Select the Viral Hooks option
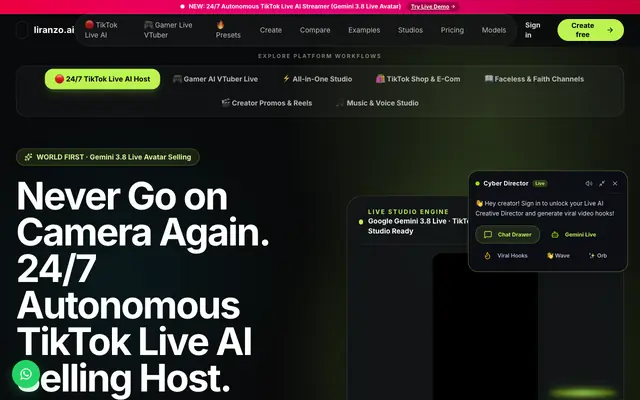Image resolution: width=640 pixels, height=400 pixels. click(x=506, y=256)
